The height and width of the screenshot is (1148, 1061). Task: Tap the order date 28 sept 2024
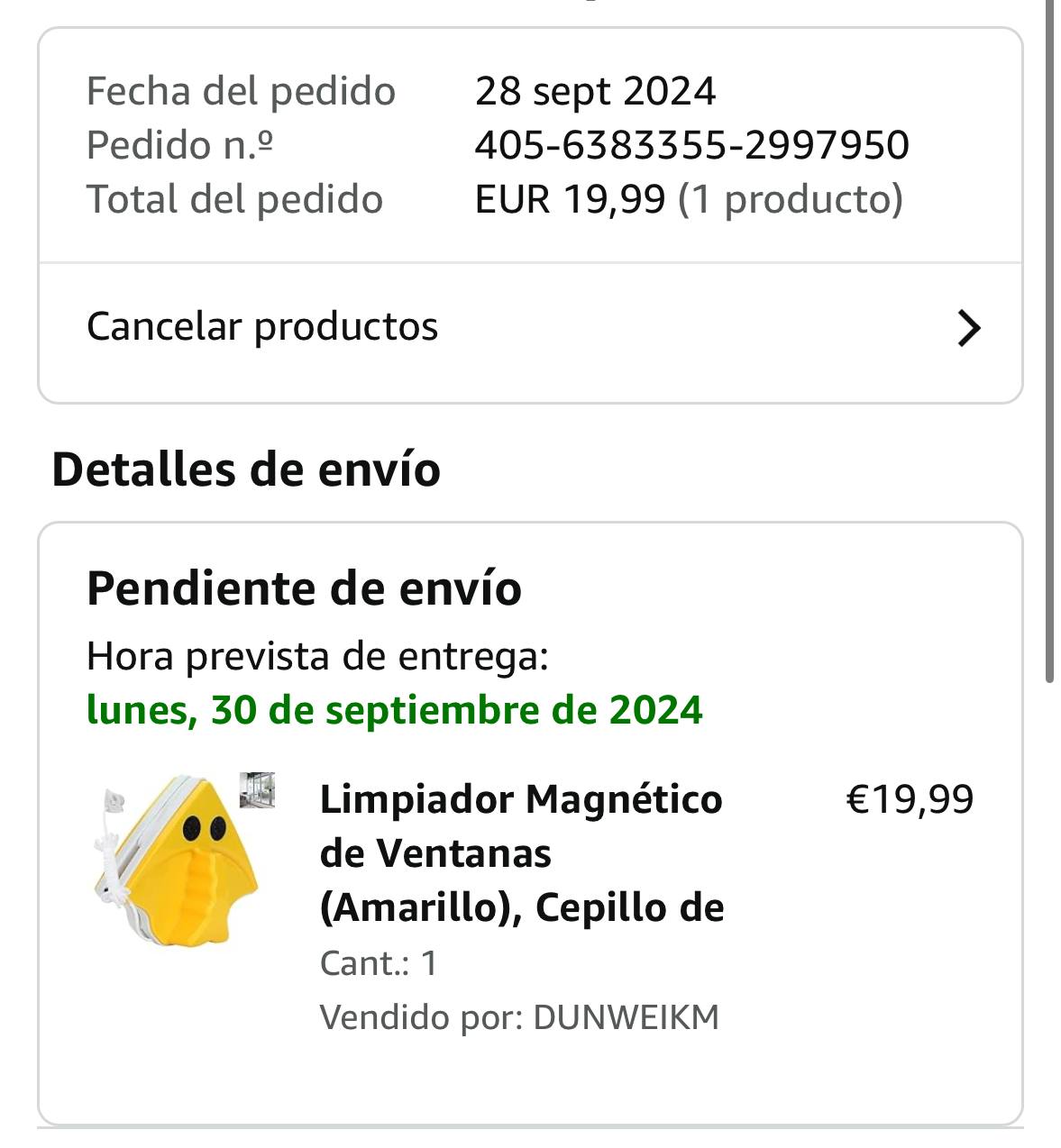tap(595, 91)
